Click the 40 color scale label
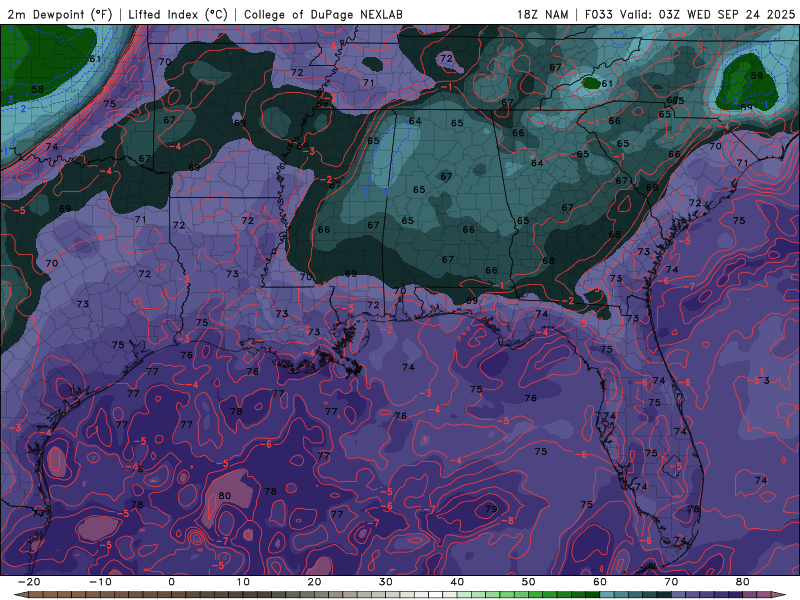800x600 pixels. coord(457,582)
